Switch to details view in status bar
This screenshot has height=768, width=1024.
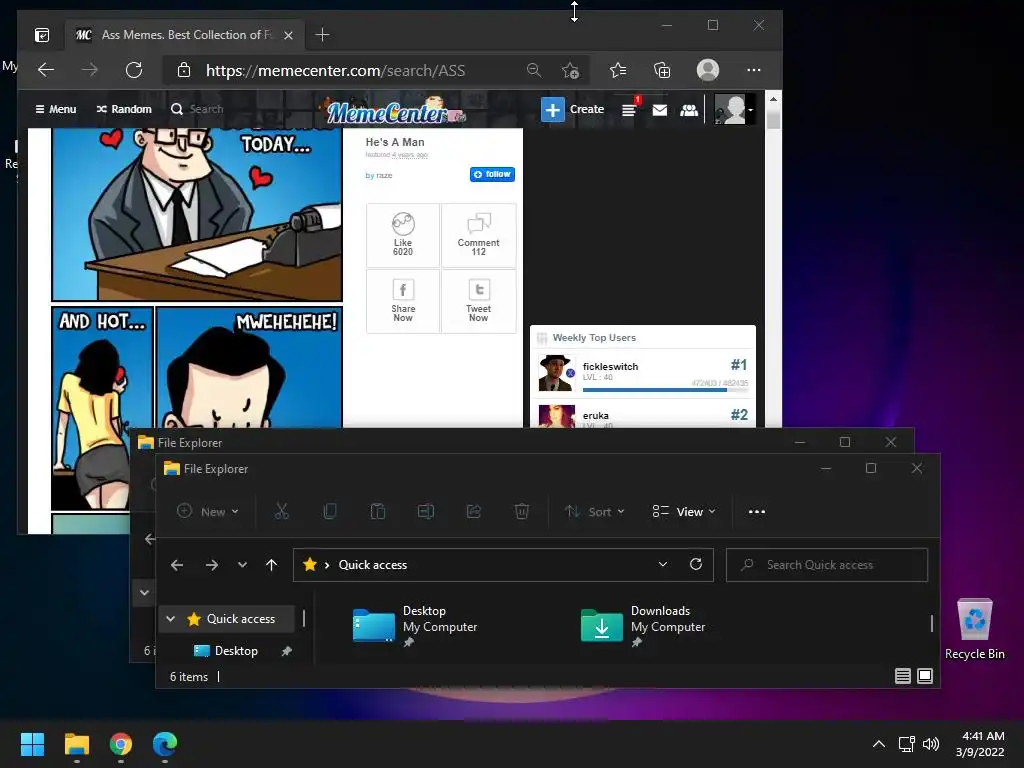point(903,676)
